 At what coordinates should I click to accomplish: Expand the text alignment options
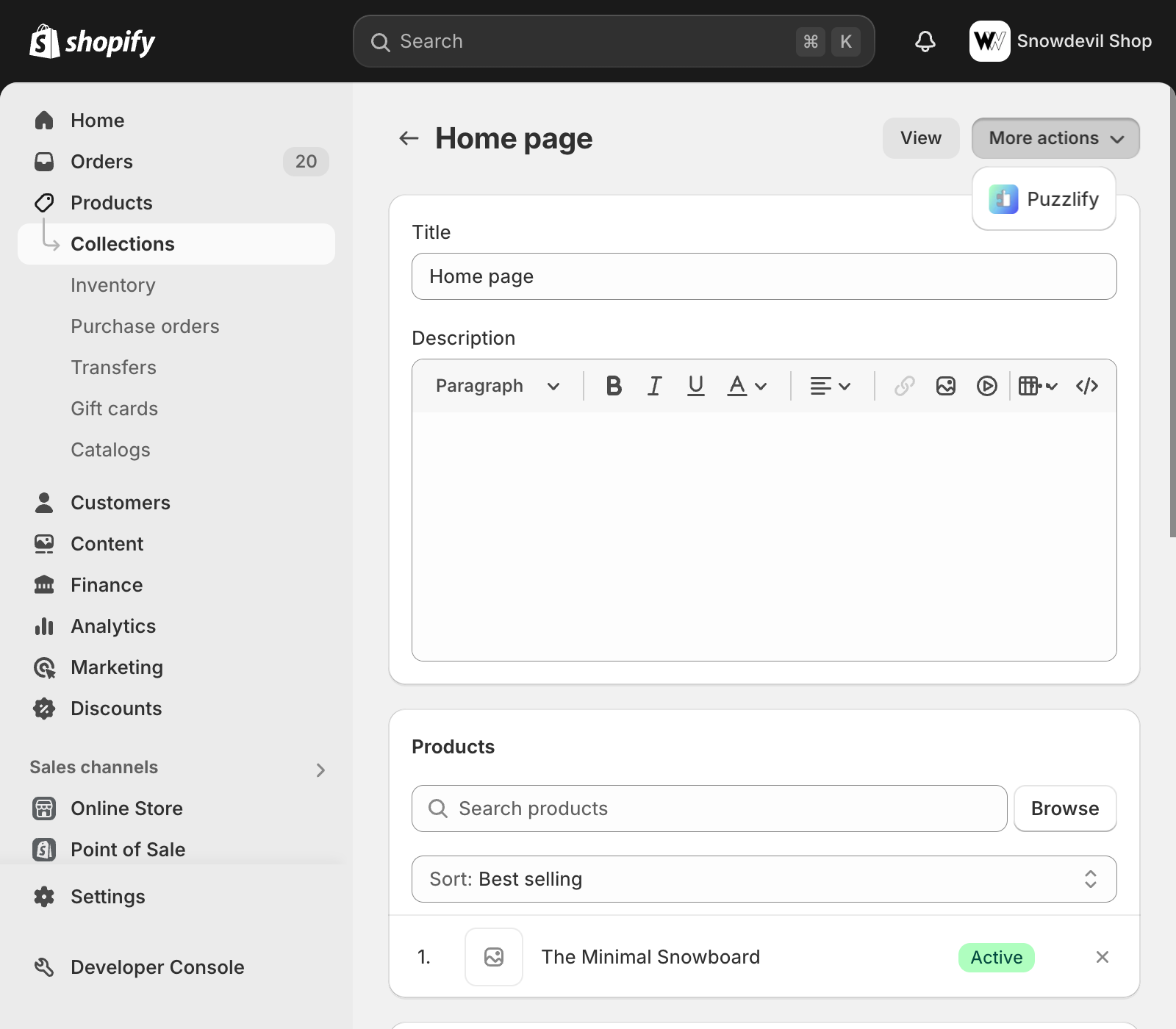coord(830,386)
